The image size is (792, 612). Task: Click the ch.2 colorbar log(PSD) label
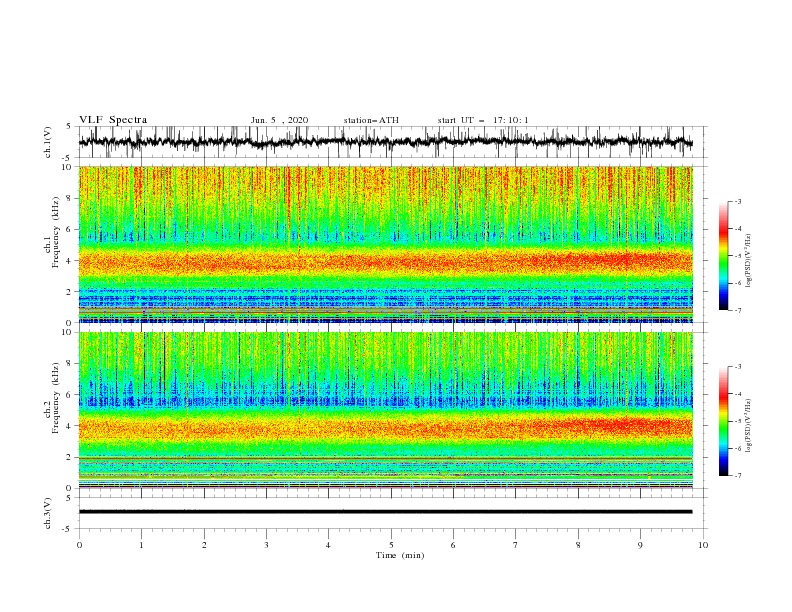point(749,426)
